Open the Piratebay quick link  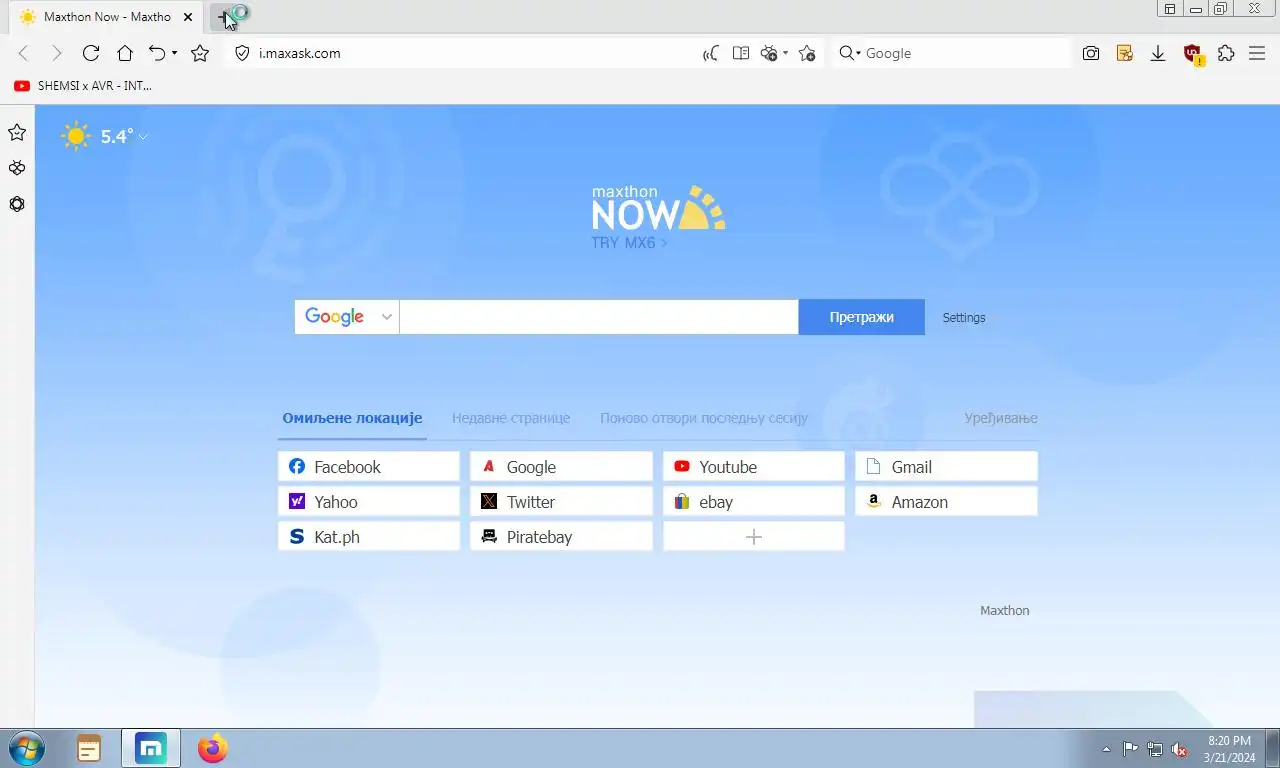tap(561, 536)
